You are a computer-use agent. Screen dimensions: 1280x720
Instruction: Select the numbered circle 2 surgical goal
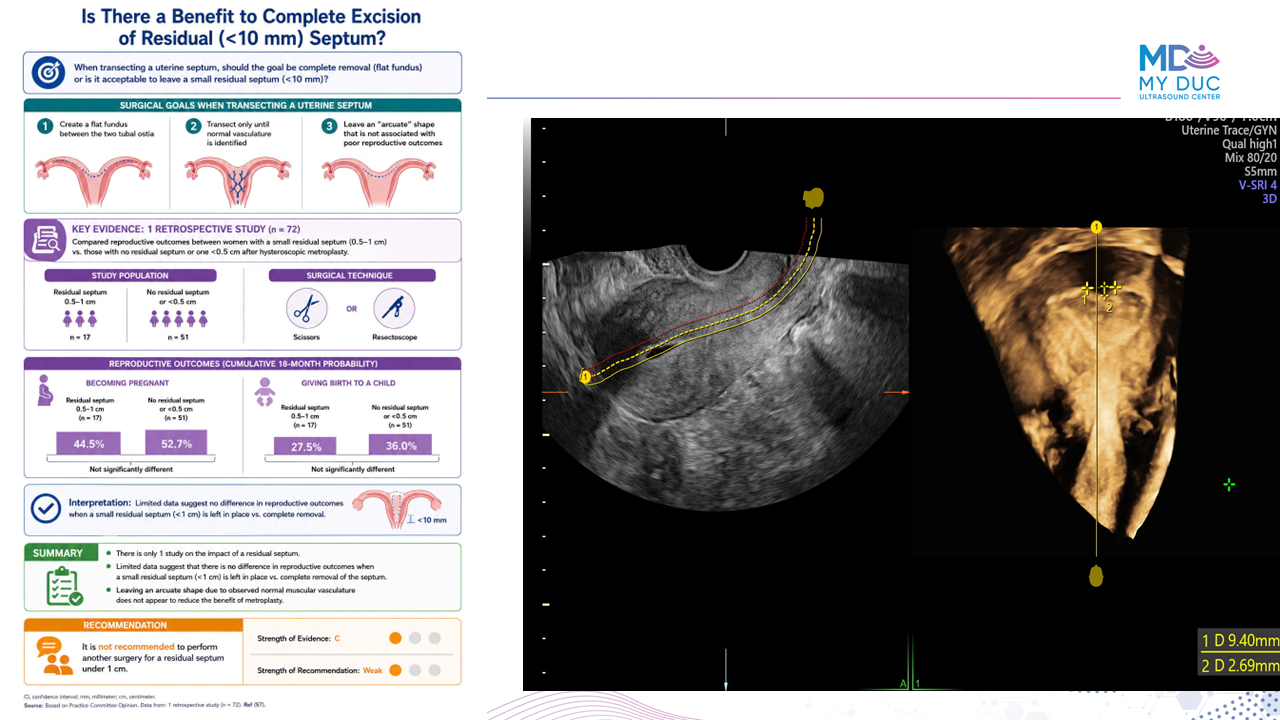(x=194, y=126)
